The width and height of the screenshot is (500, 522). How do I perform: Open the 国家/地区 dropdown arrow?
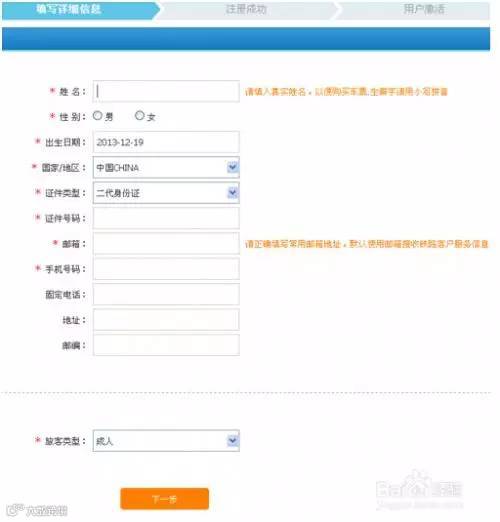click(x=233, y=167)
